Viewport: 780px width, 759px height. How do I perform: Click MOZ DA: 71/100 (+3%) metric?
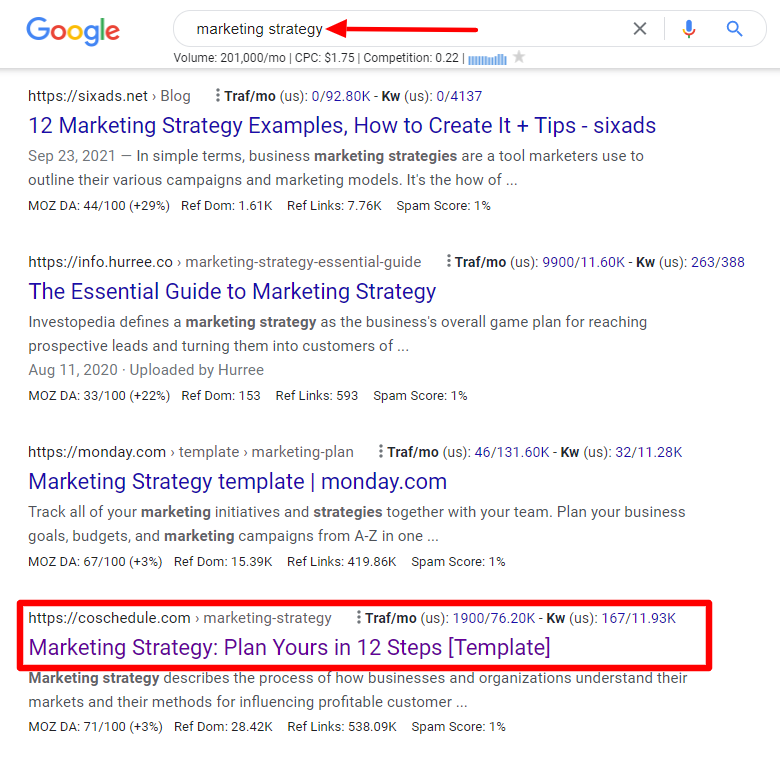click(x=96, y=727)
